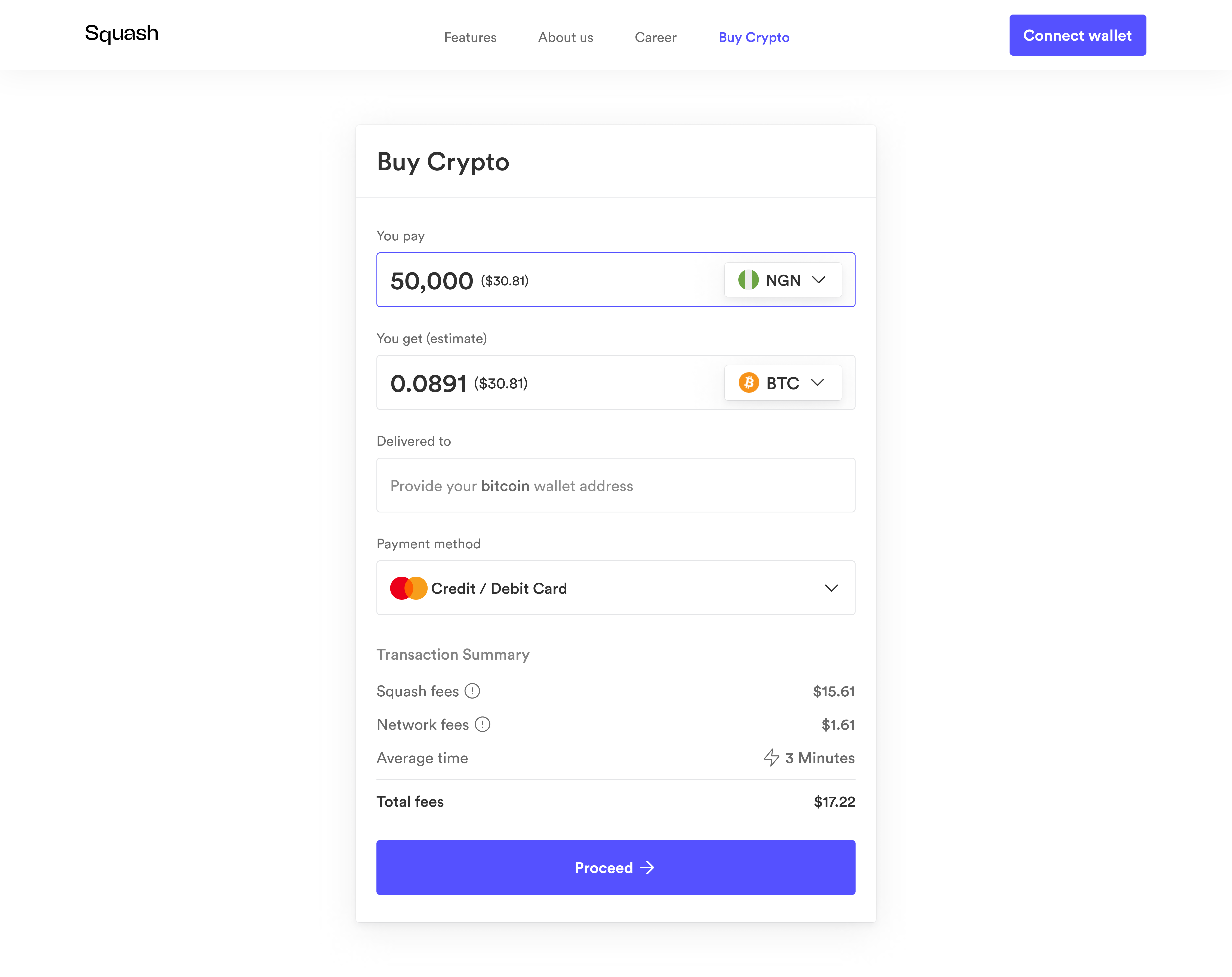Select the About us navigation link
1232x977 pixels.
tap(565, 37)
